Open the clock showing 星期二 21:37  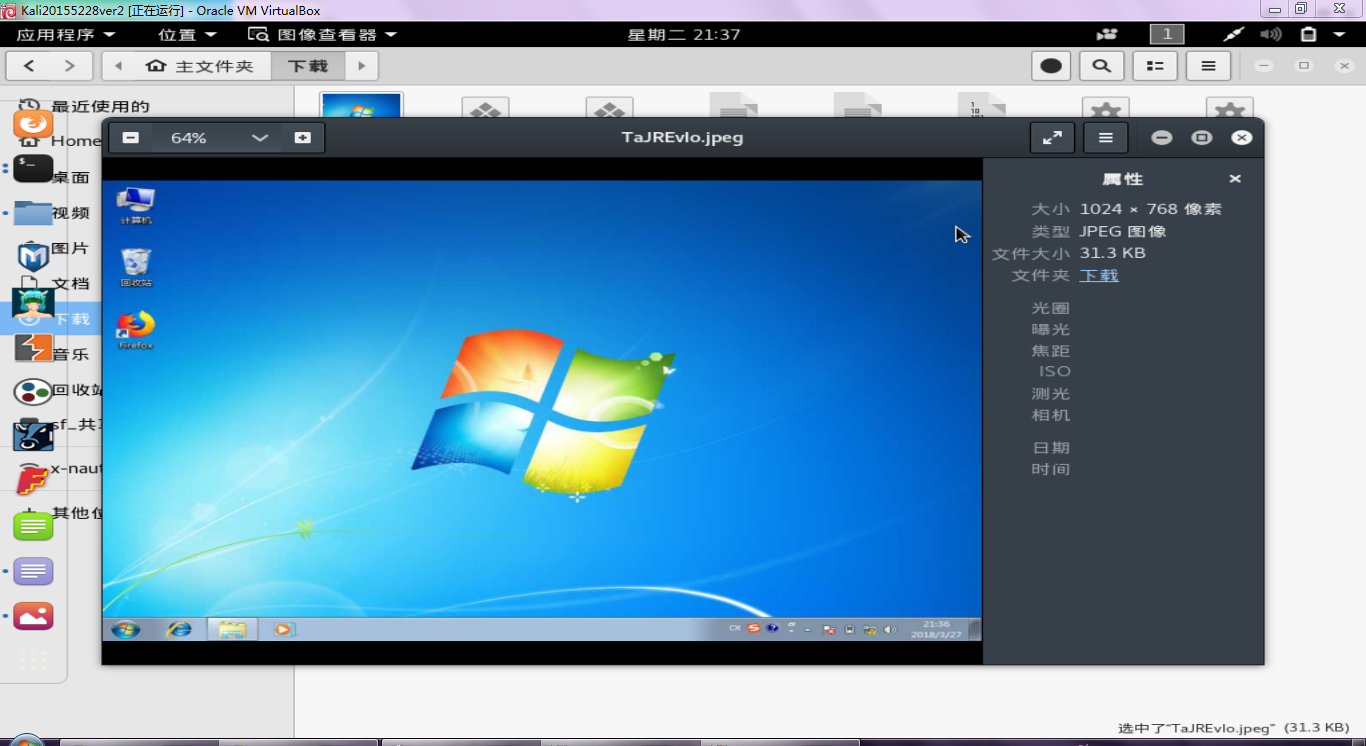[684, 34]
